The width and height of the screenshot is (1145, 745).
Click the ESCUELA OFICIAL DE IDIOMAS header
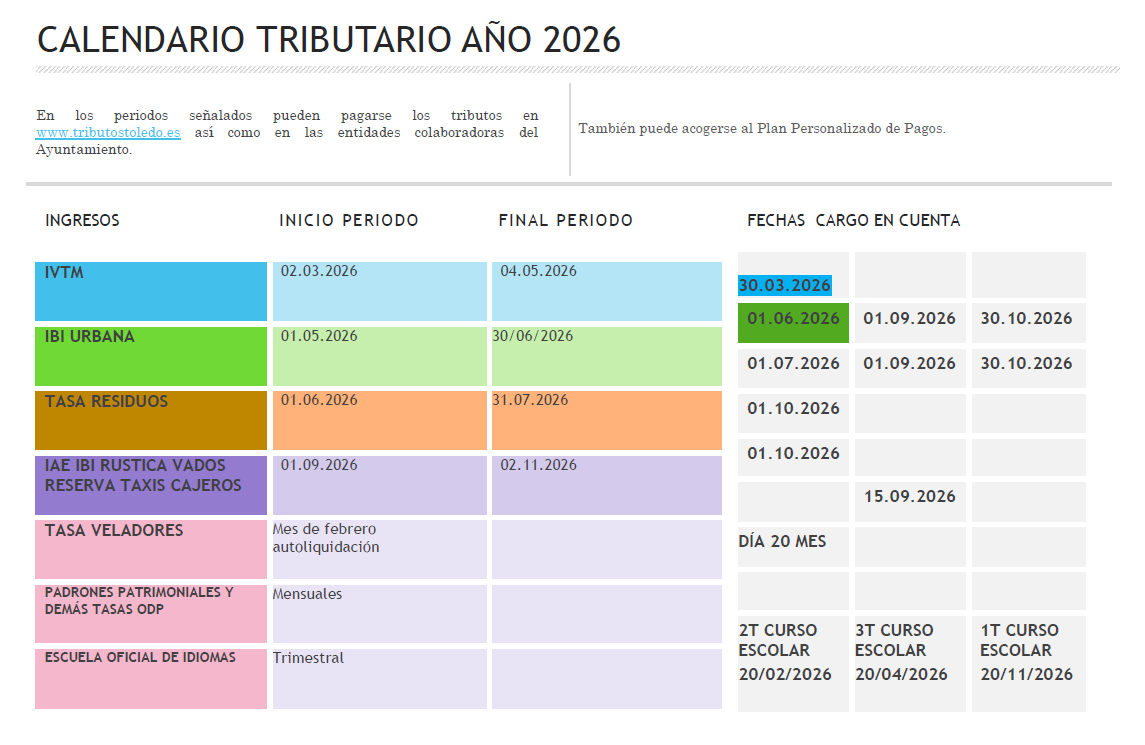150,678
